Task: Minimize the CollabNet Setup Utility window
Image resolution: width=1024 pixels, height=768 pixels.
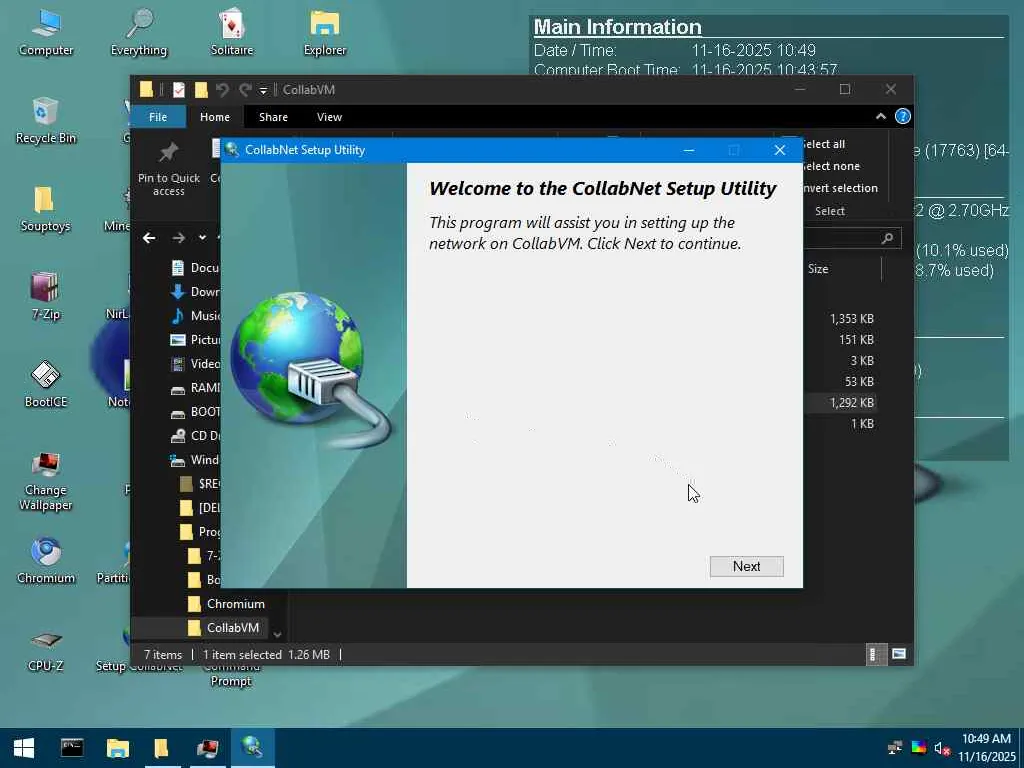Action: [x=688, y=150]
